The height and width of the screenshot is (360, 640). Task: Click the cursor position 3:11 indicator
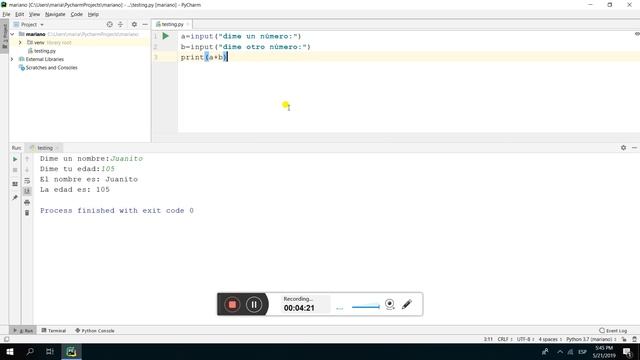point(488,339)
